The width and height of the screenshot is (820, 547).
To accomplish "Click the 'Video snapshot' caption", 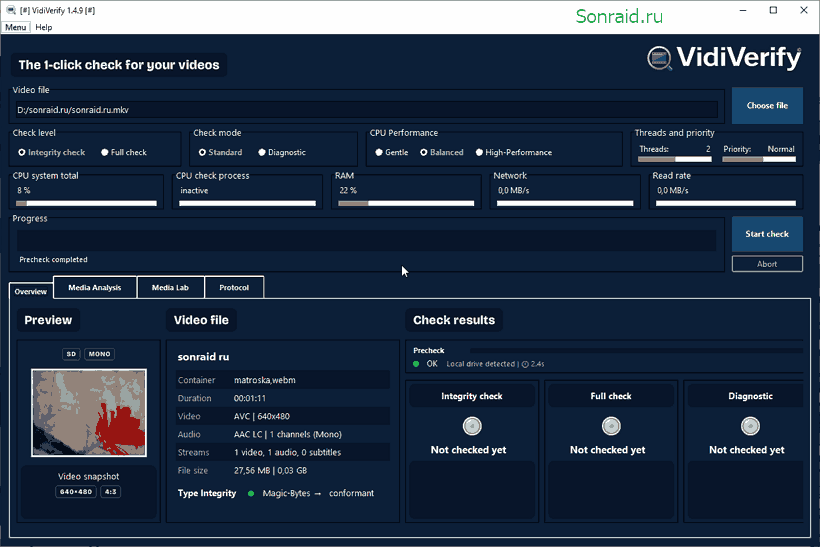I will [88, 476].
